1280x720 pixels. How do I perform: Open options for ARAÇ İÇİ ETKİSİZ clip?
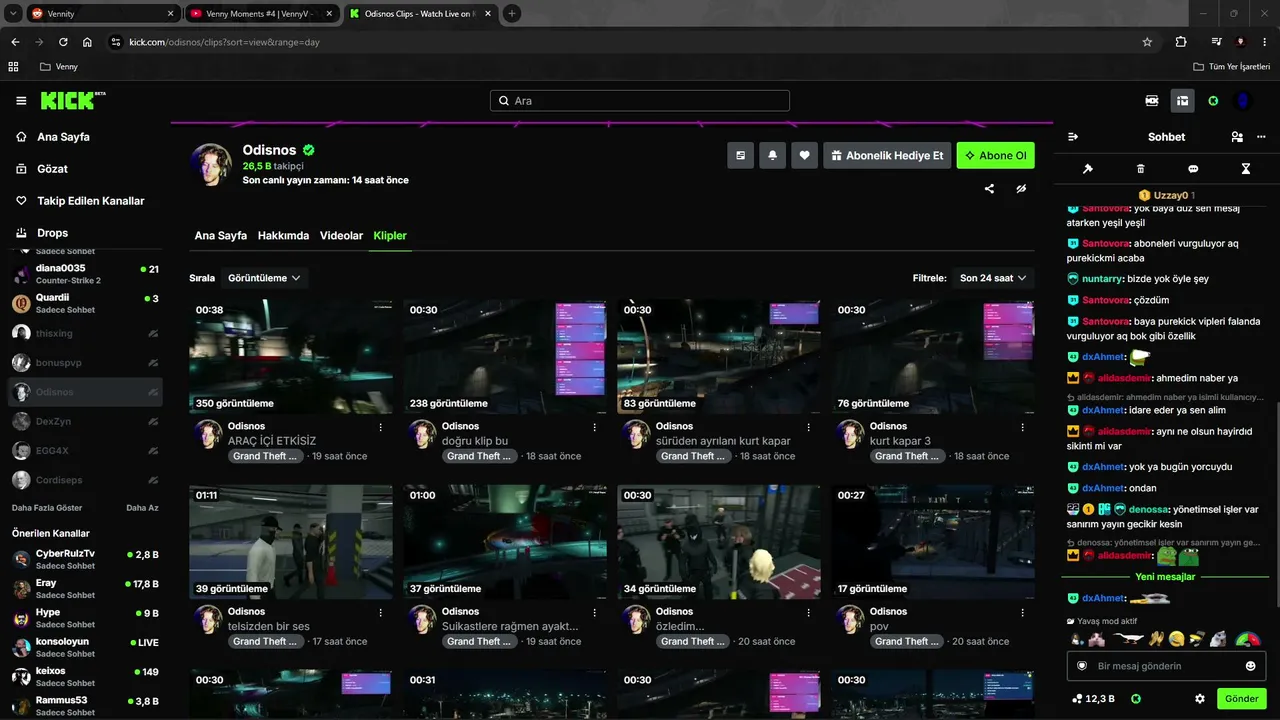pos(381,427)
